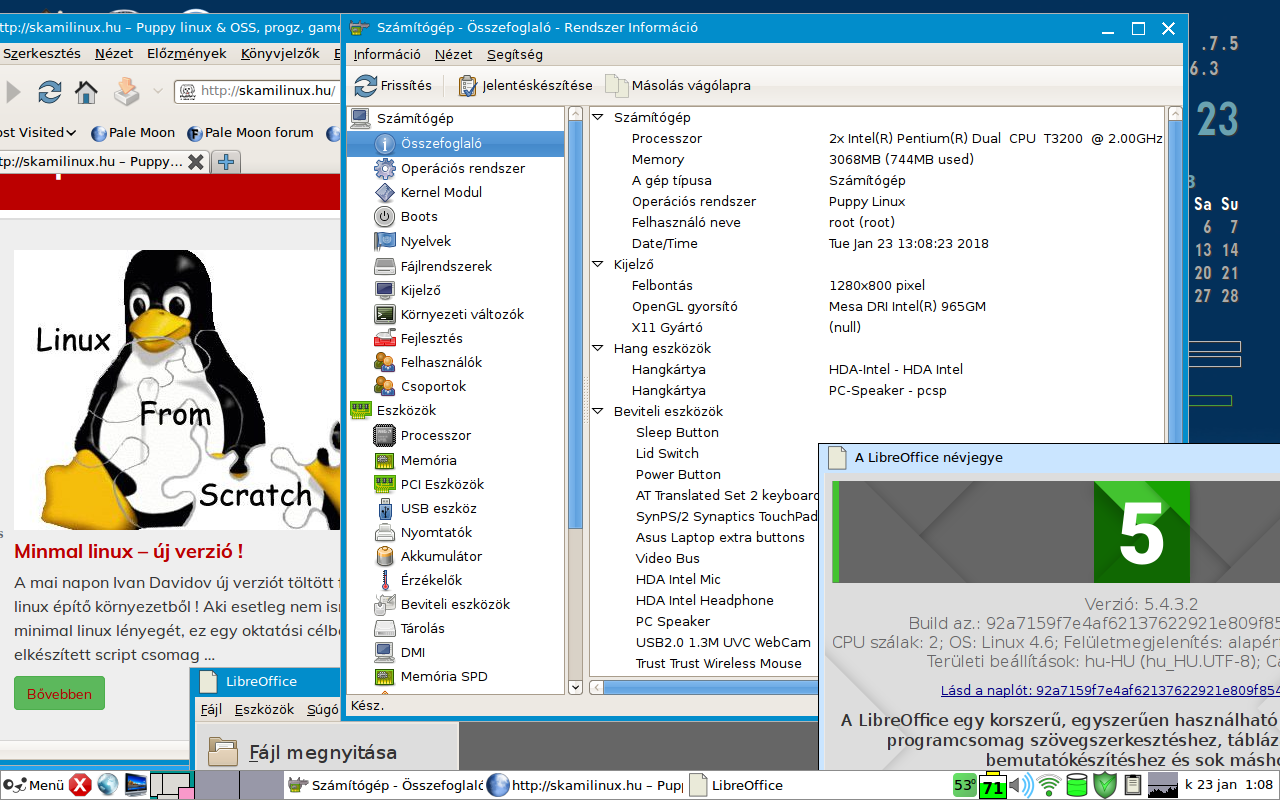Screen dimensions: 1280x800
Task: Click the Frissítés refresh toolbar icon
Action: (x=366, y=86)
